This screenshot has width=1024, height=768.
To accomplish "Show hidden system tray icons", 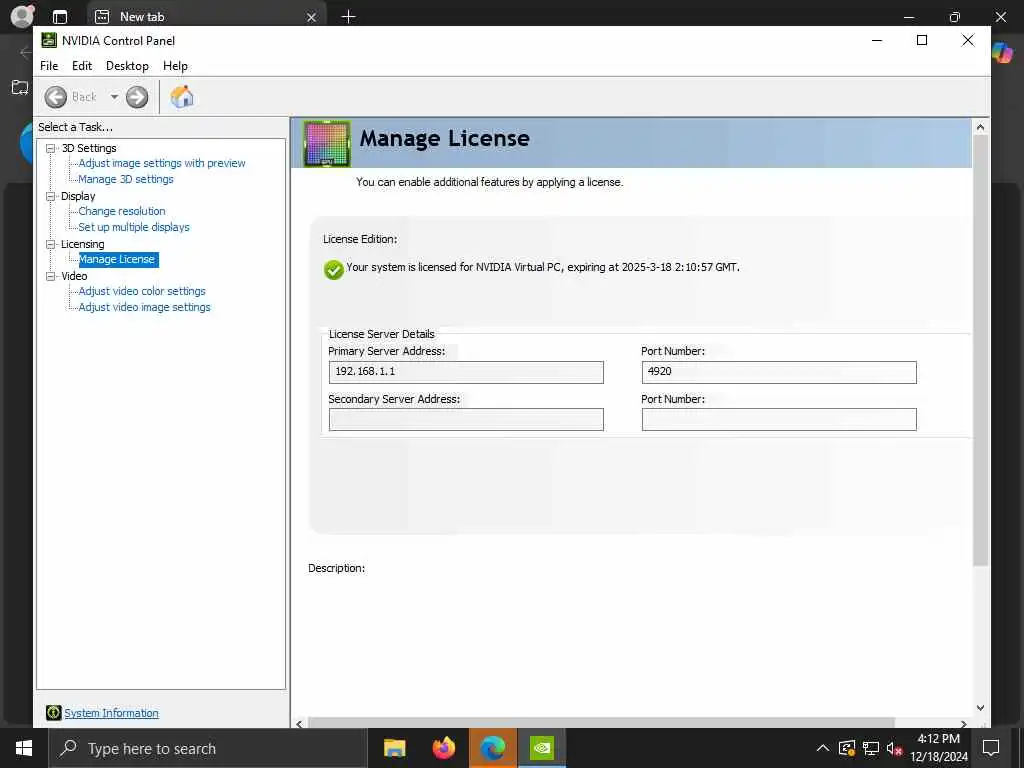I will pyautogui.click(x=823, y=748).
